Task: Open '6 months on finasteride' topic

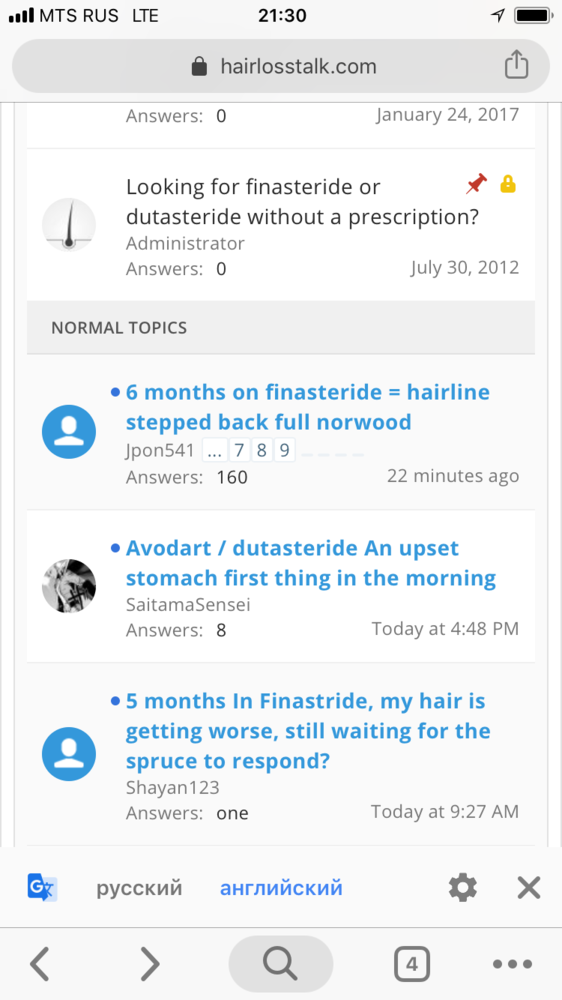Action: 308,406
